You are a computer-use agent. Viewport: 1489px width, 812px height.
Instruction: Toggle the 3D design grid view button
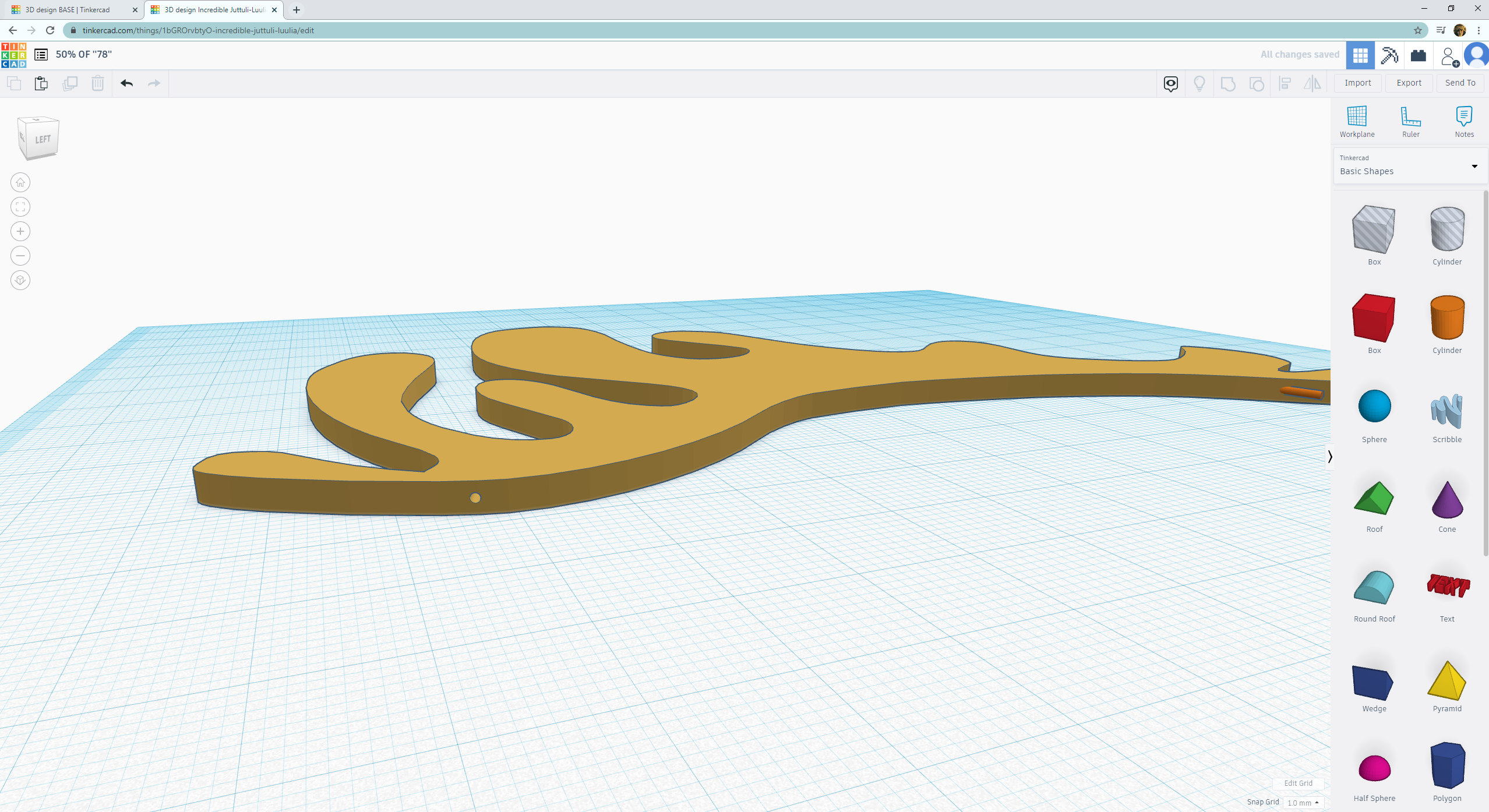(x=1360, y=55)
